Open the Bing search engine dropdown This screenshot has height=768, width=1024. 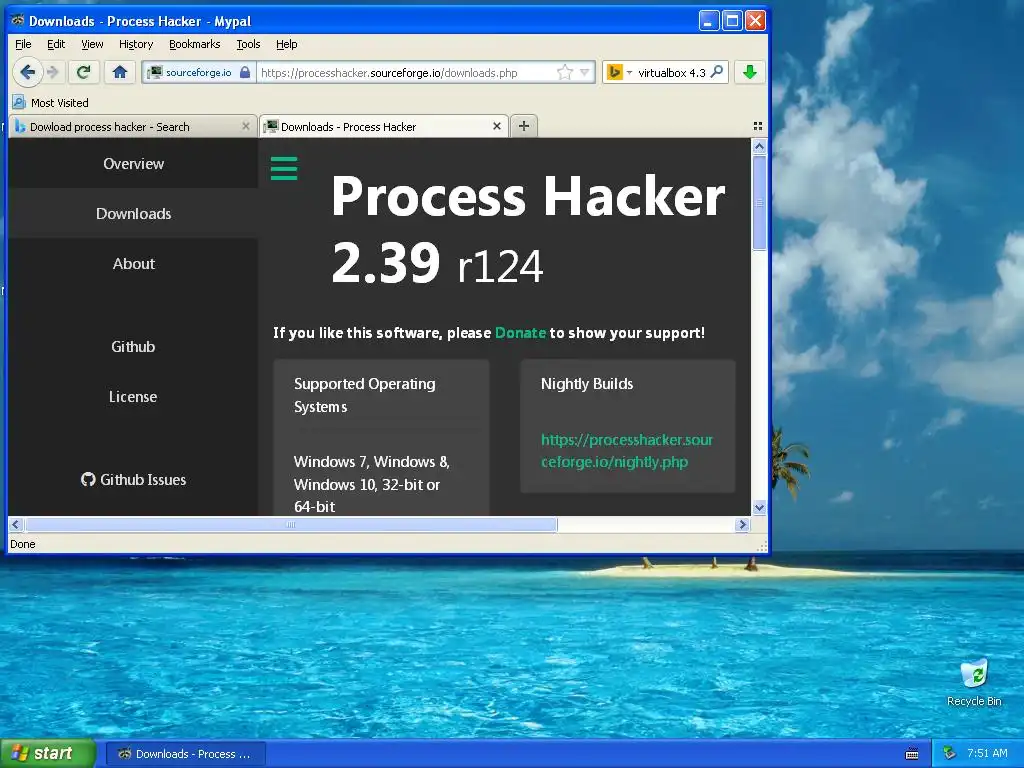click(x=619, y=72)
